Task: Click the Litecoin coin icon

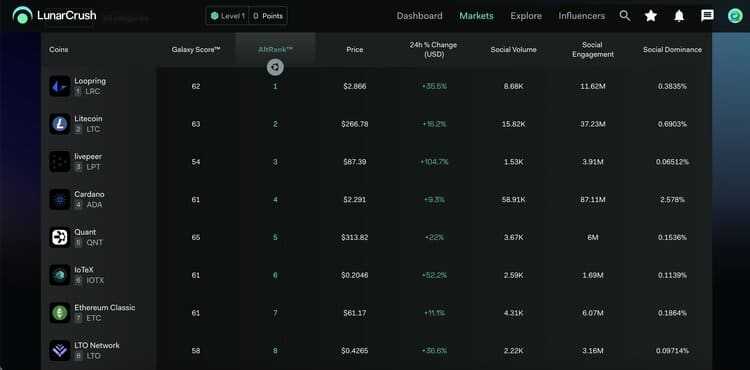Action: pyautogui.click(x=60, y=124)
